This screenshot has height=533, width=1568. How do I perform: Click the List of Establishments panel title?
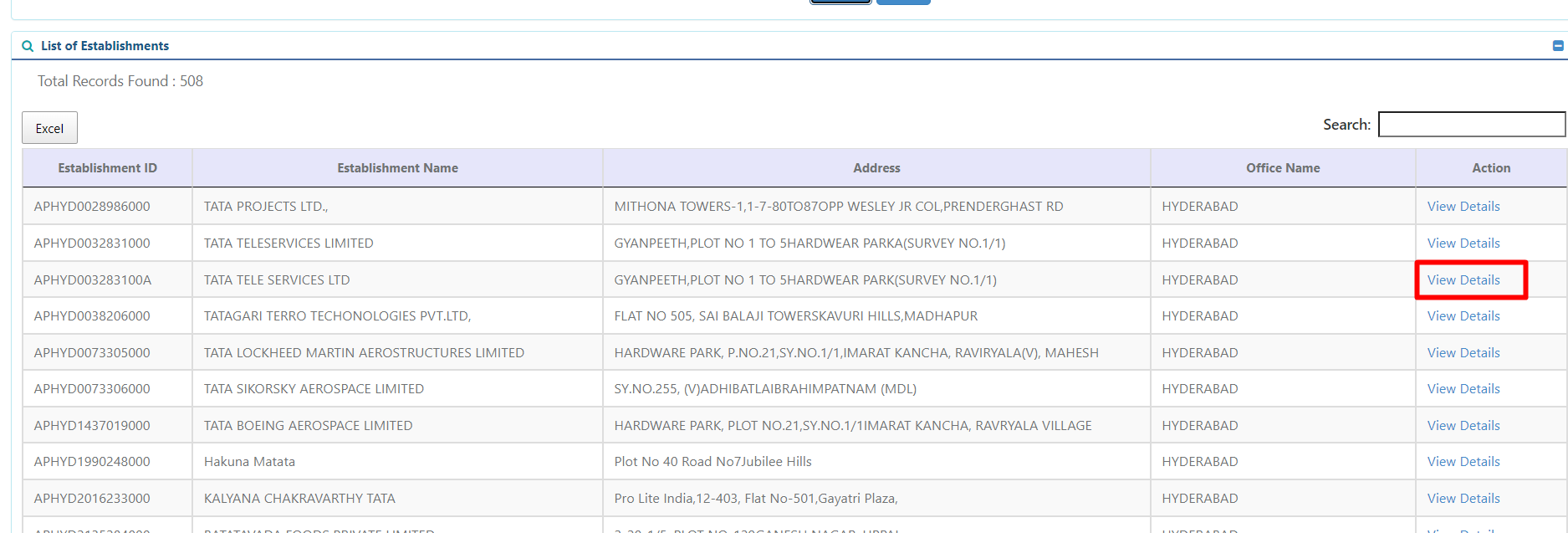point(105,46)
